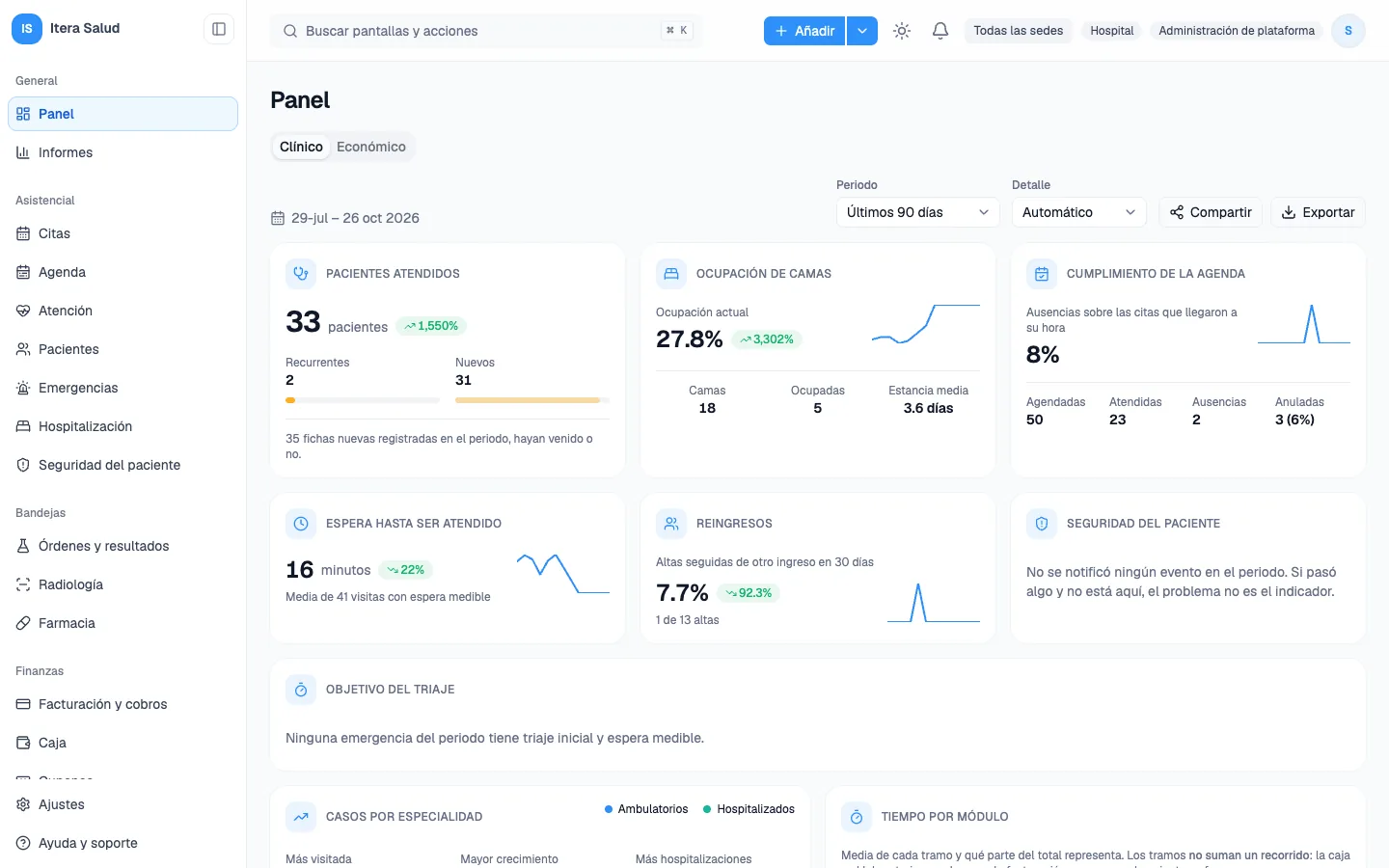Viewport: 1389px width, 868px height.
Task: Open Ayuda y soporte link
Action: (123, 843)
